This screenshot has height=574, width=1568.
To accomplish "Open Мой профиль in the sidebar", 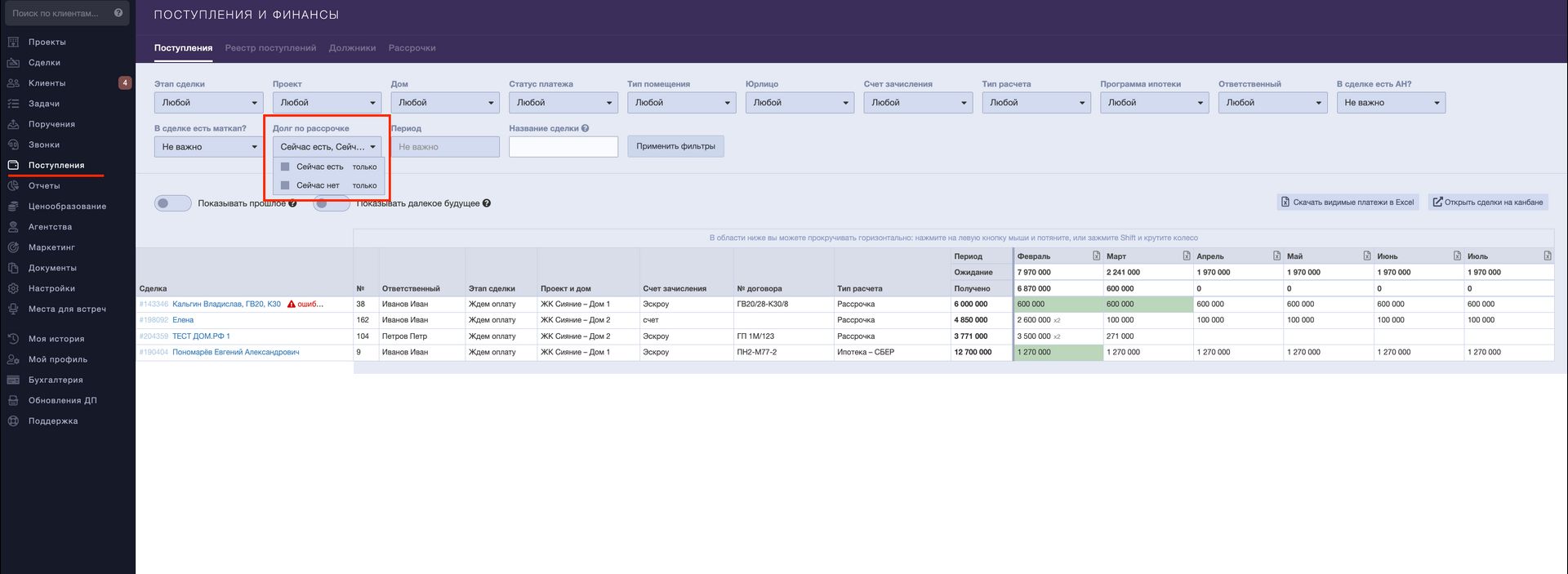I will point(57,359).
